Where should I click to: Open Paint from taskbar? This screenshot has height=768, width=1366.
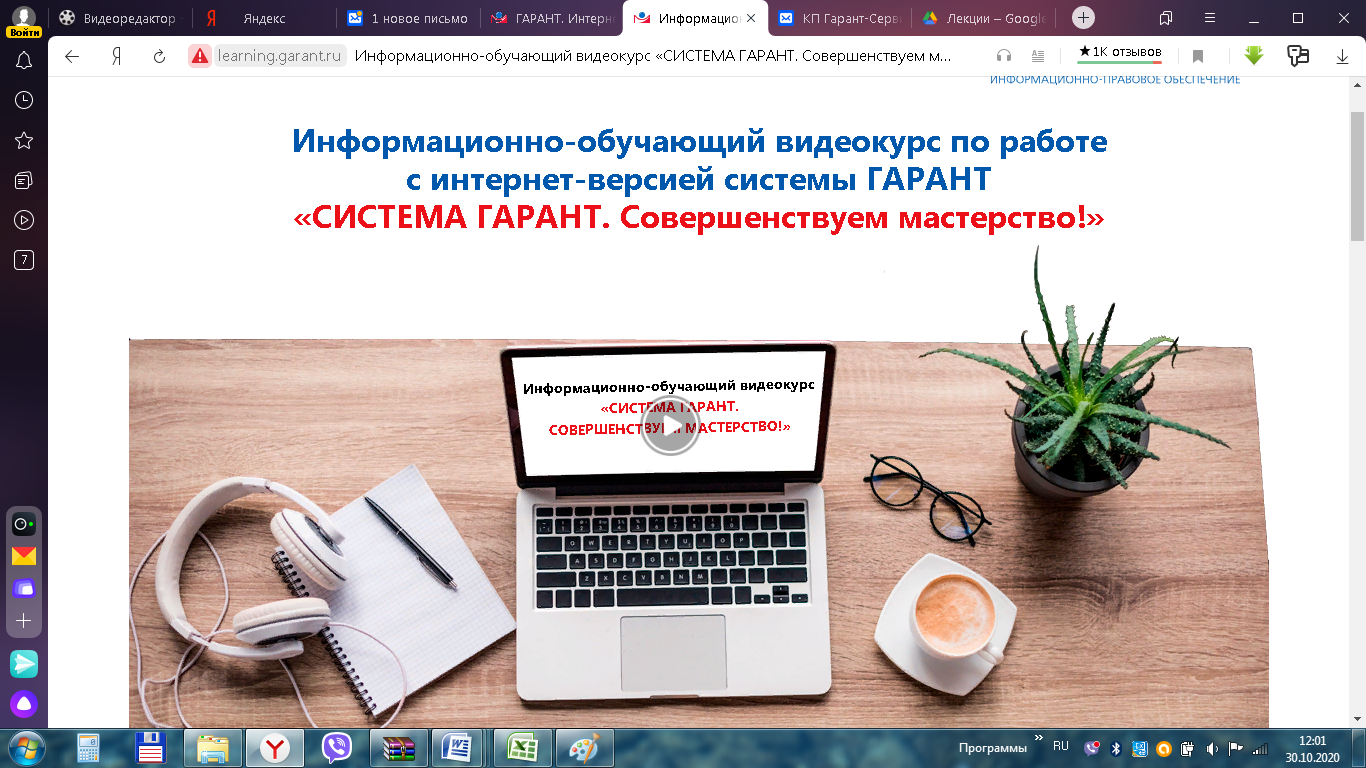click(x=585, y=748)
